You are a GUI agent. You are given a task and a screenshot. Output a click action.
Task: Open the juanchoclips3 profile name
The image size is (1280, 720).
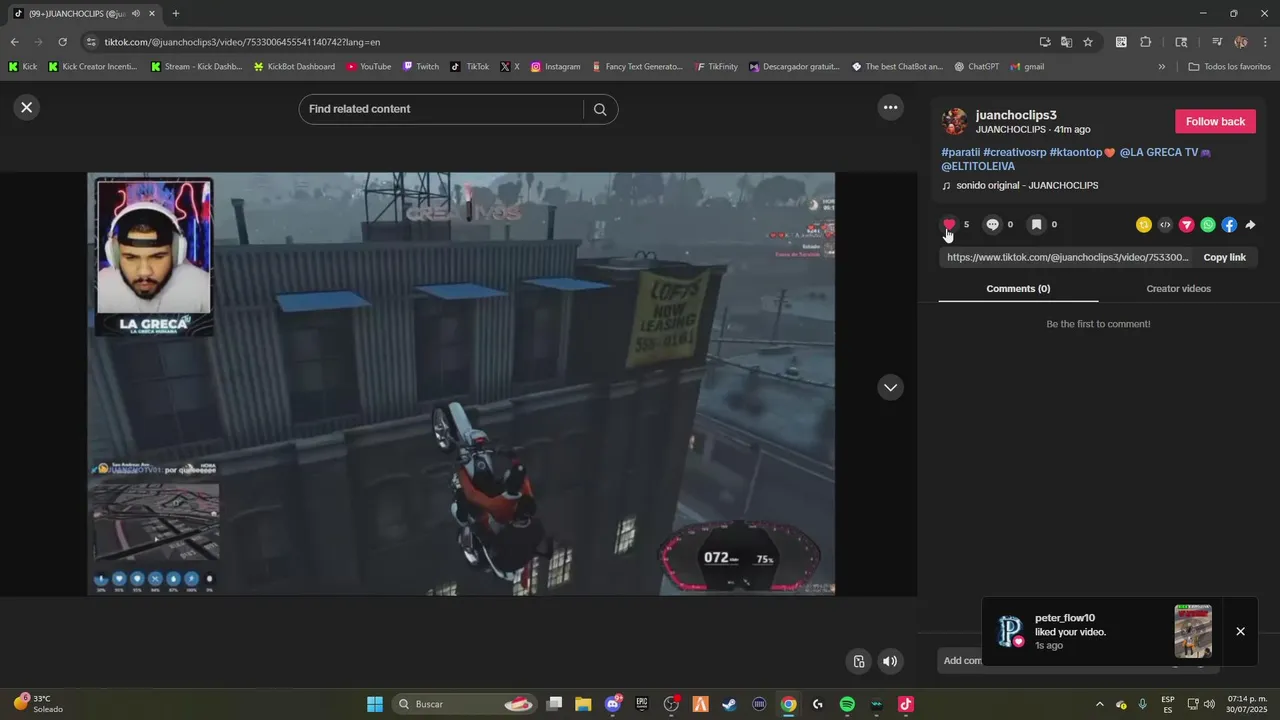pos(1016,115)
